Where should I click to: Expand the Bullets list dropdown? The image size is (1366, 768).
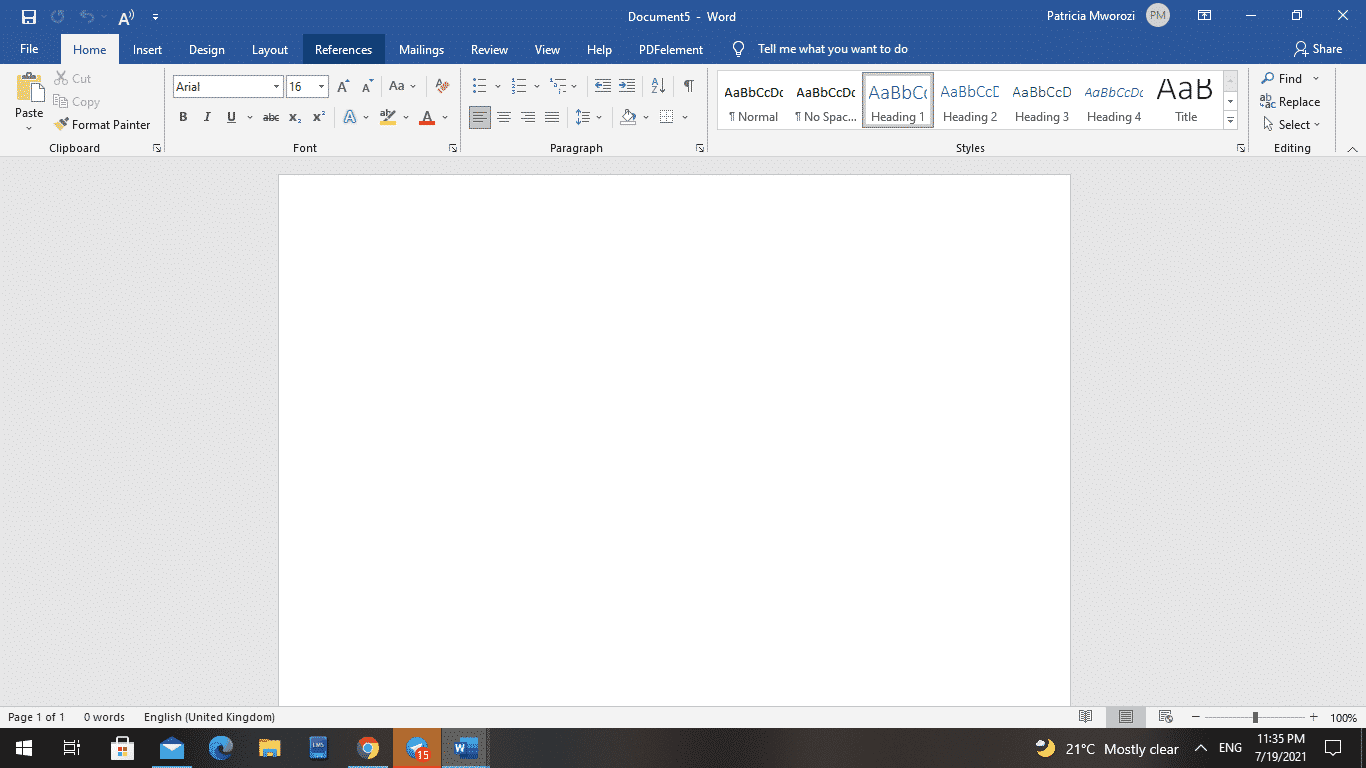point(497,86)
